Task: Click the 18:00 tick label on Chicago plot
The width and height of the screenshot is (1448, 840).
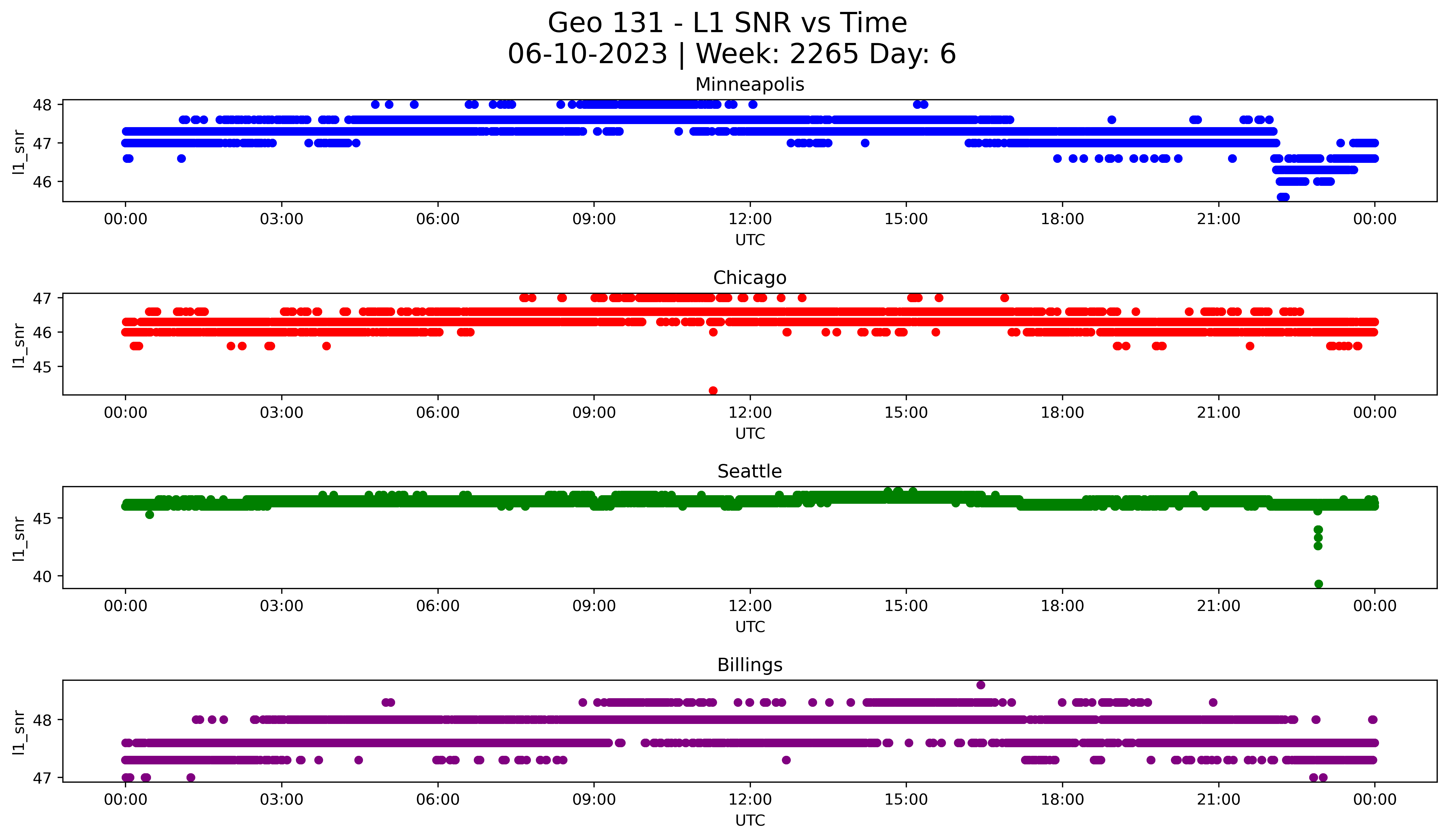Action: [x=1062, y=413]
